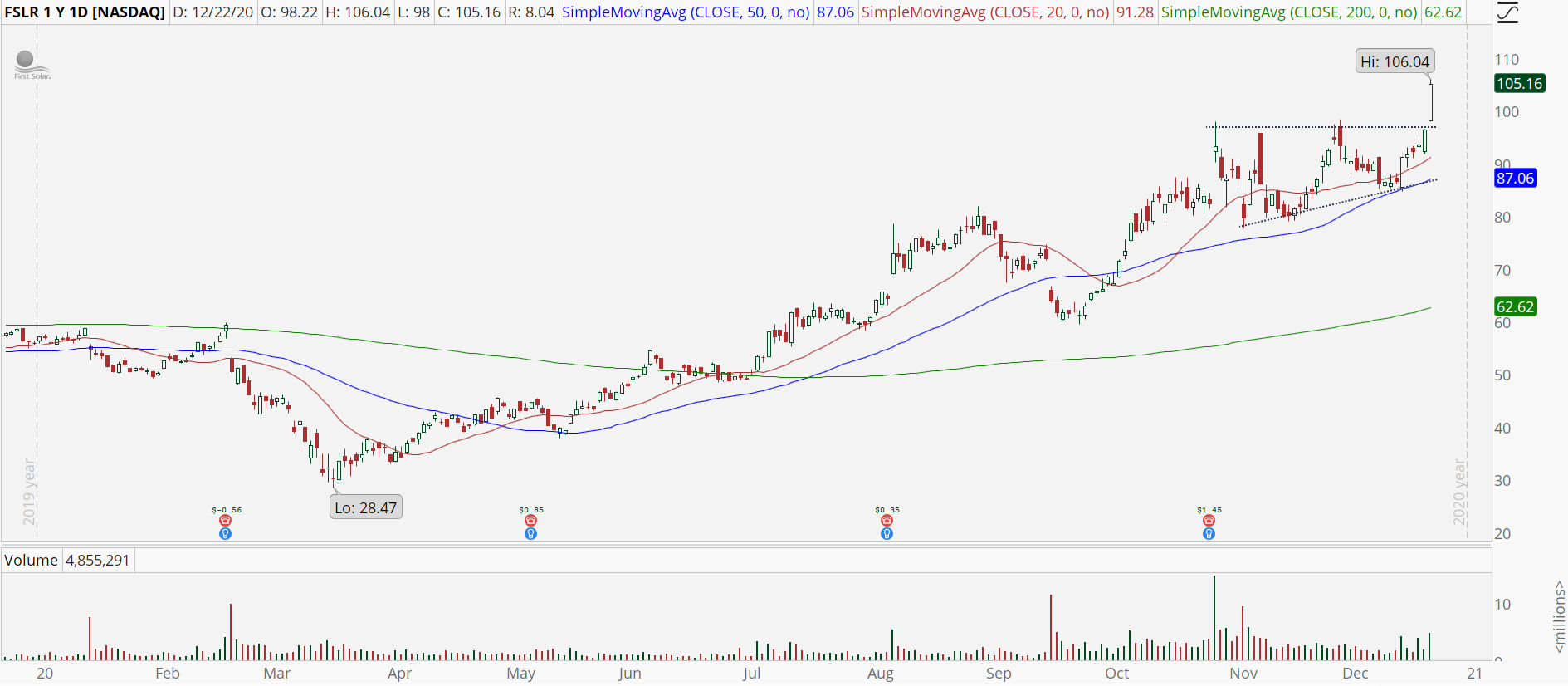1568x686 pixels.
Task: Click the 50 label on the price axis
Action: pyautogui.click(x=1502, y=375)
